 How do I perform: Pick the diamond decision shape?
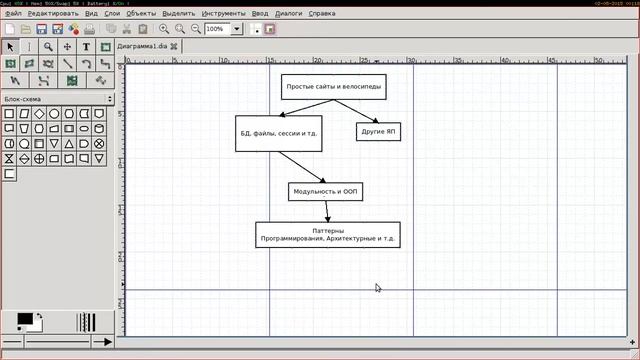[39, 114]
